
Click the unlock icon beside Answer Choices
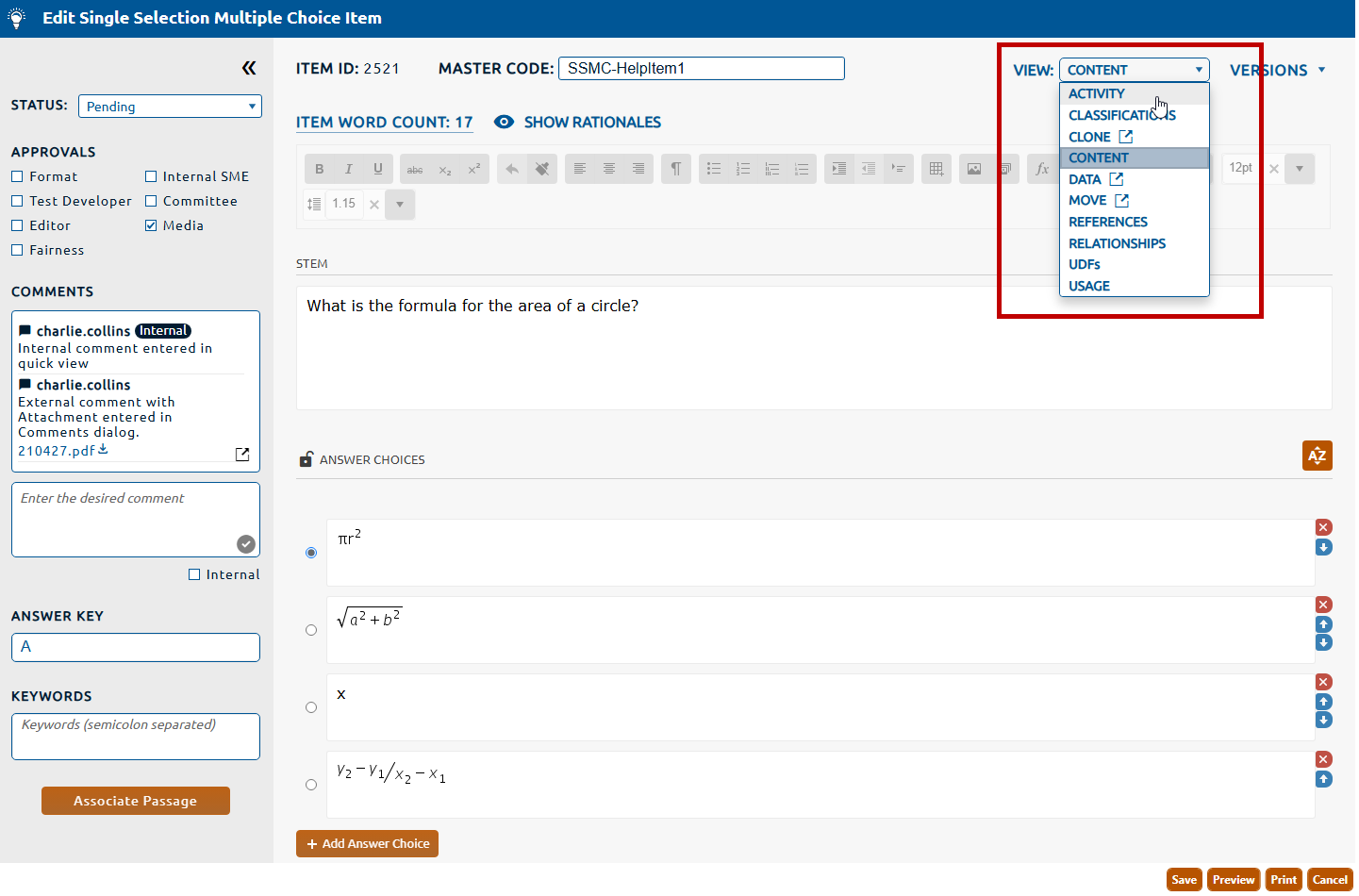click(306, 459)
